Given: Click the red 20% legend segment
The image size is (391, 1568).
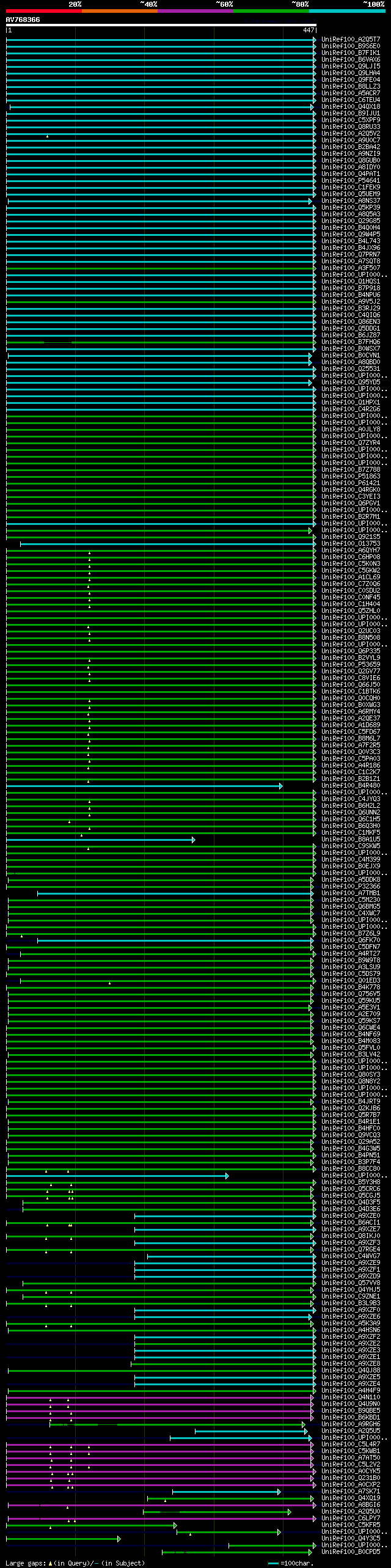Looking at the screenshot, I should (x=44, y=11).
